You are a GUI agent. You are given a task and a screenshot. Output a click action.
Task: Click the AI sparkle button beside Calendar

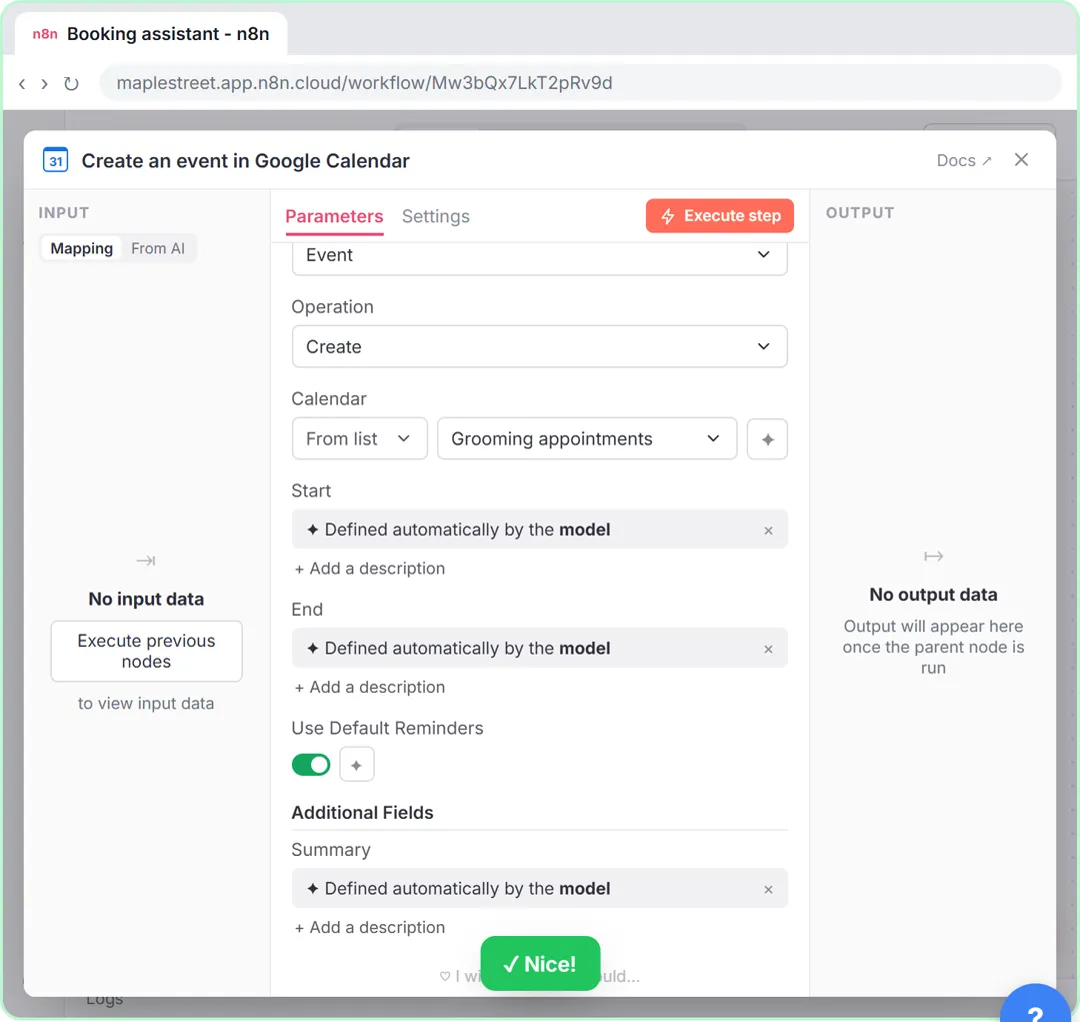tap(767, 439)
